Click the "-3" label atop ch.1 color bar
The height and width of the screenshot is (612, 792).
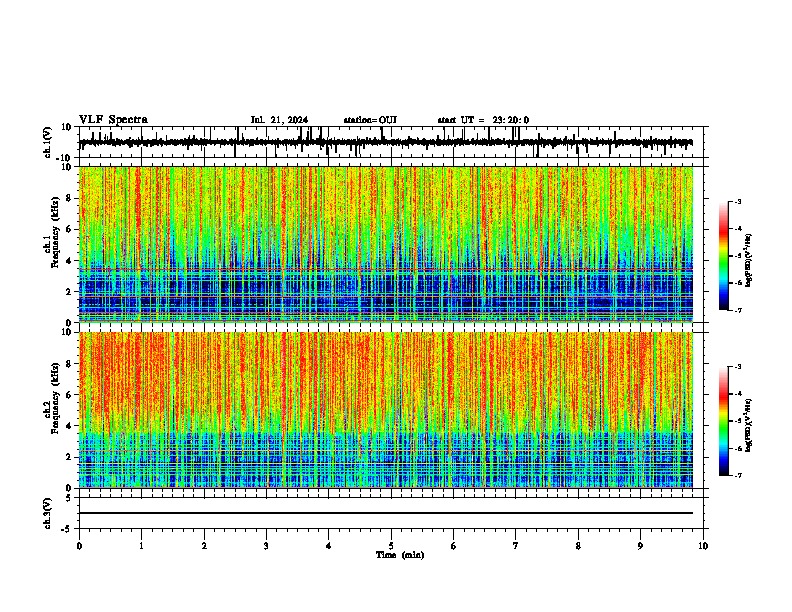[x=737, y=202]
